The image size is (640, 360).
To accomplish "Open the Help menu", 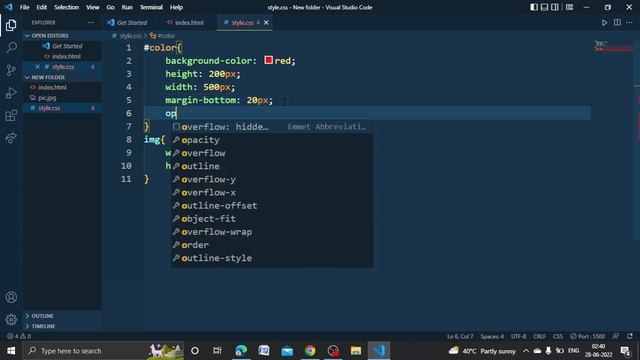I will 176,7.
